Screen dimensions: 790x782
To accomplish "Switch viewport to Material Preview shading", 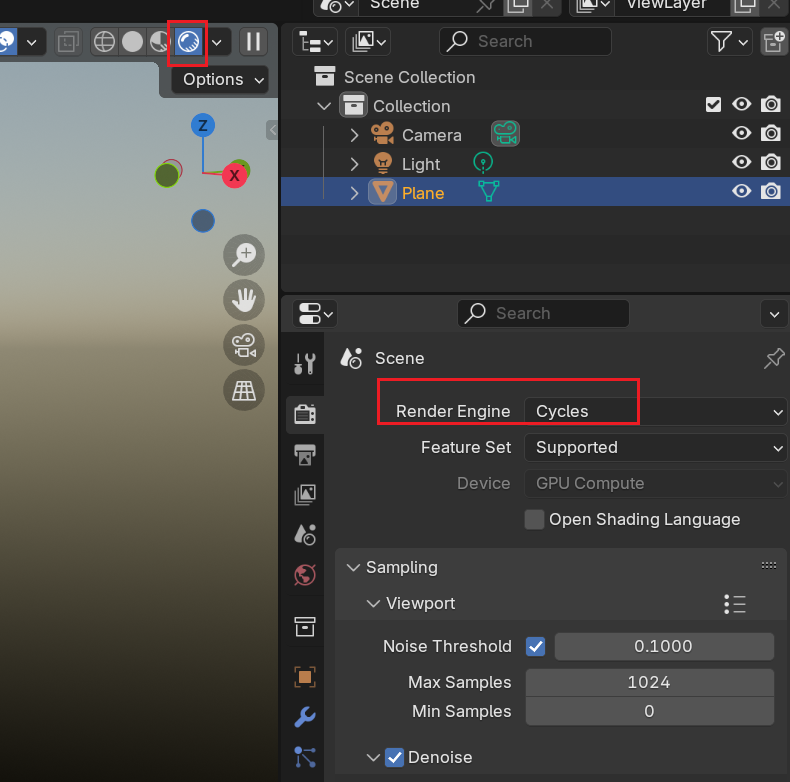I will click(160, 42).
